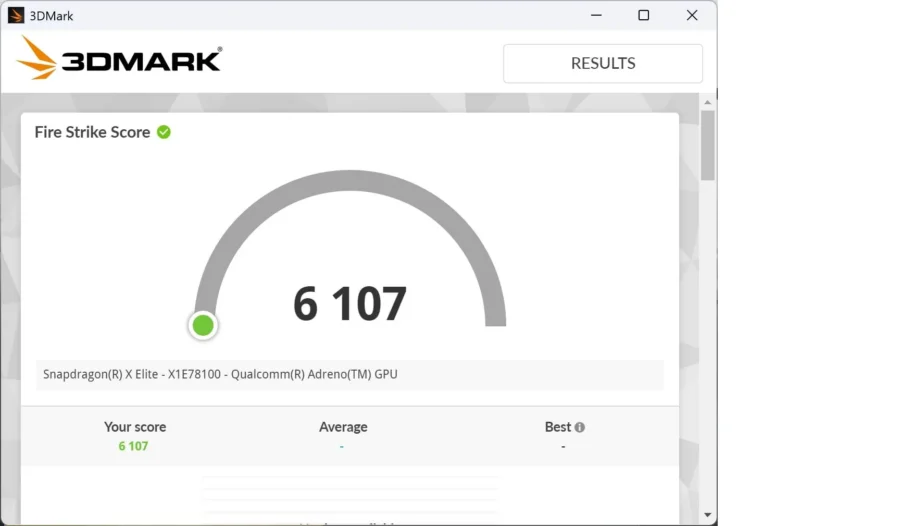Click the vertical scrollbar thumb

708,145
